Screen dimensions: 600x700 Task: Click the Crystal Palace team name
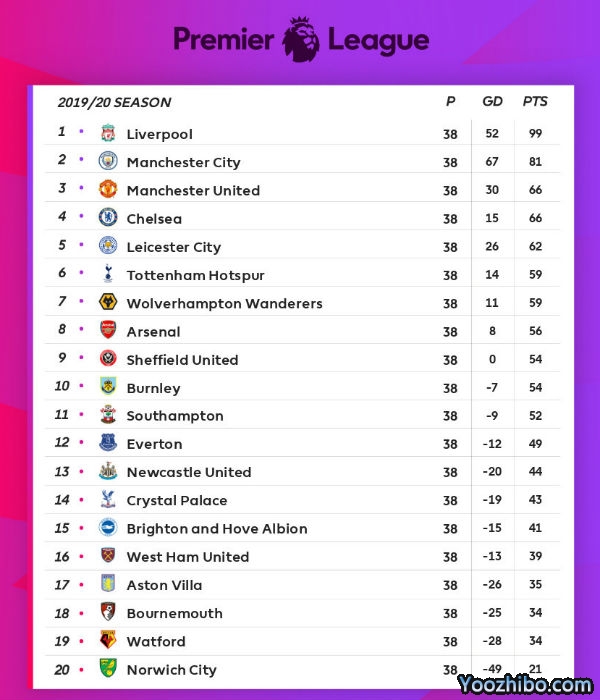[x=177, y=501]
